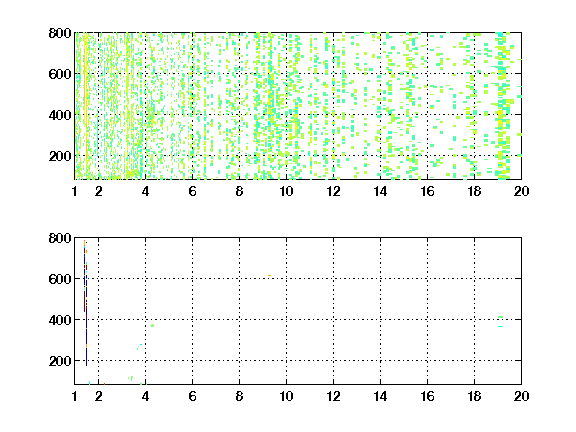Select the x-axis tick label 10 under top plot
This screenshot has width=576, height=432.
point(286,191)
